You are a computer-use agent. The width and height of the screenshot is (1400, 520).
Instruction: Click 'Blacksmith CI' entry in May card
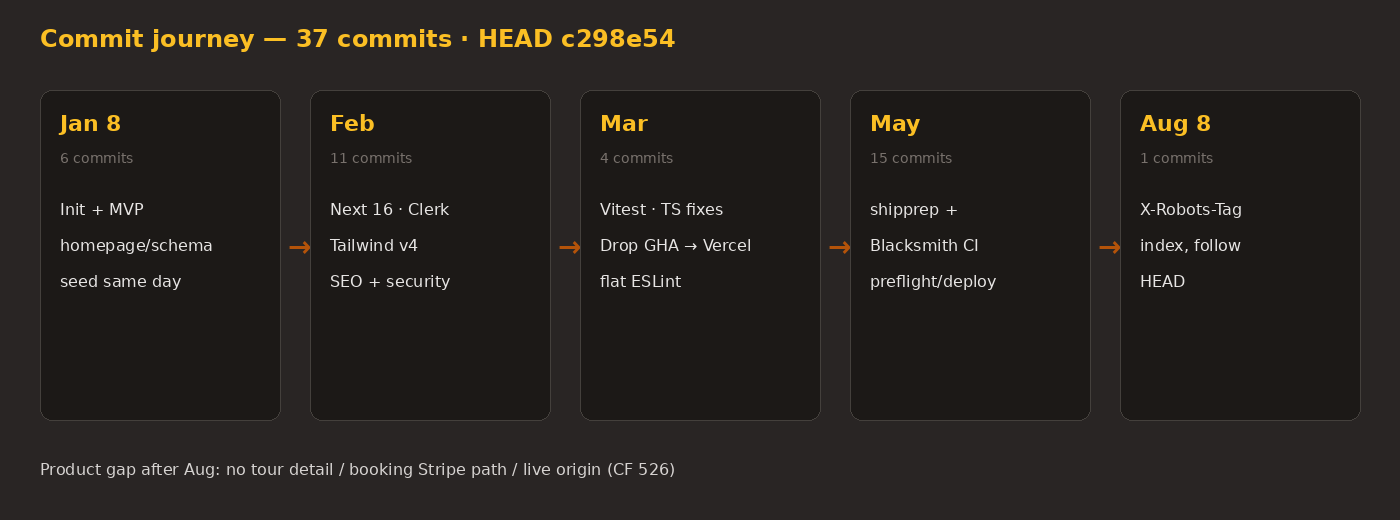click(x=924, y=246)
